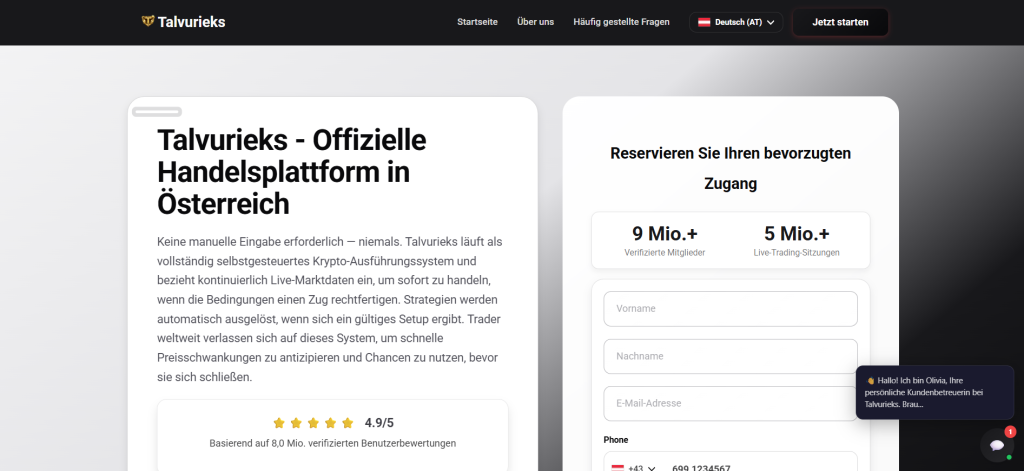Click the 8,0 Mio. verifizierten Benutzerbewertungen text
Image resolution: width=1024 pixels, height=471 pixels.
(x=332, y=443)
